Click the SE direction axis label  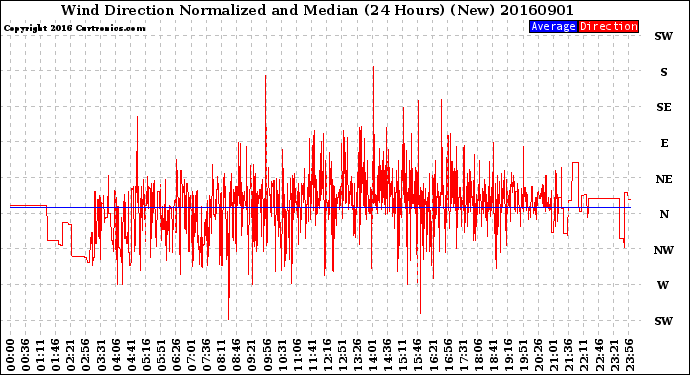point(664,107)
